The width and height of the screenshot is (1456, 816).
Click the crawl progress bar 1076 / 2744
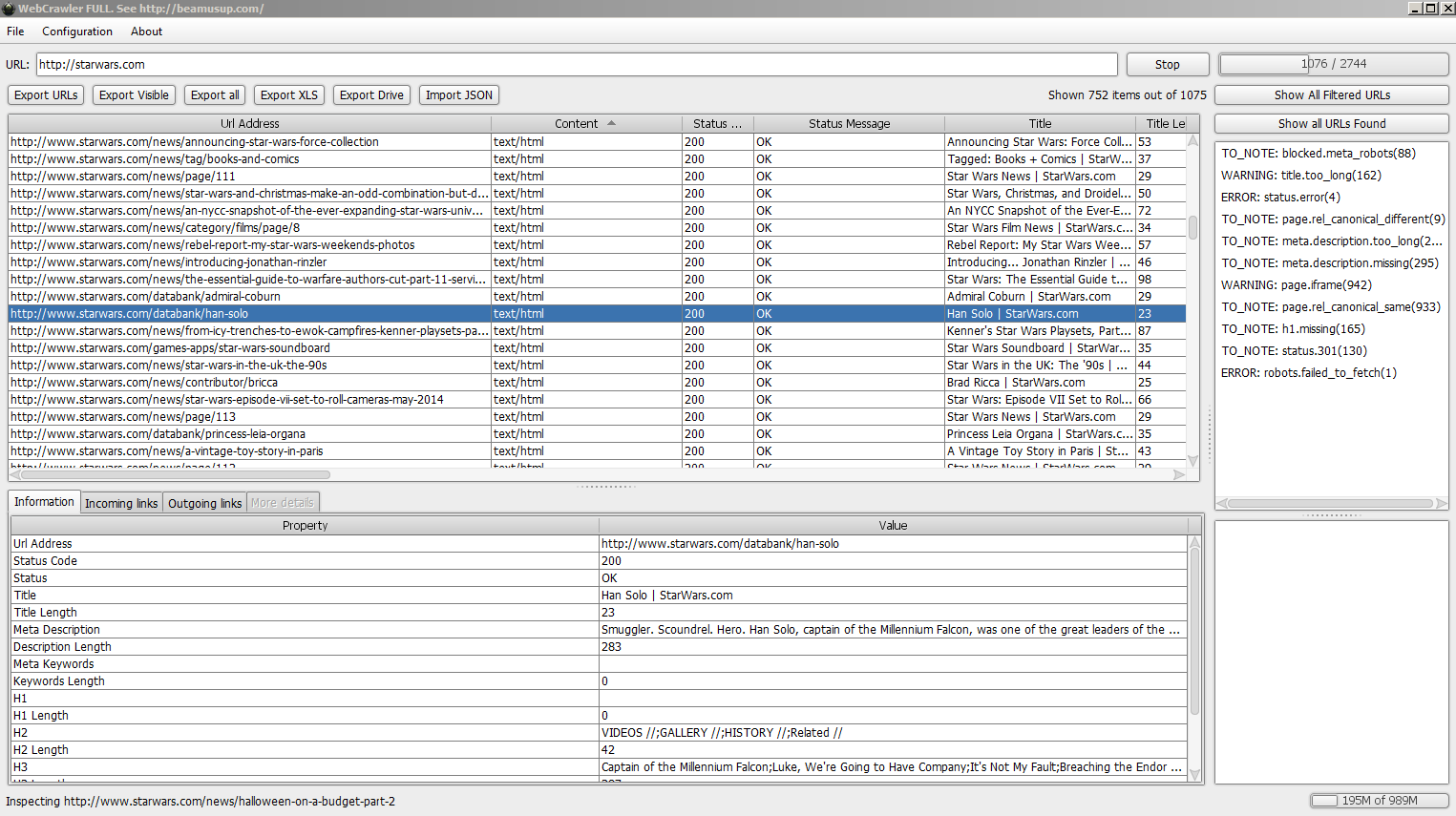pos(1333,64)
